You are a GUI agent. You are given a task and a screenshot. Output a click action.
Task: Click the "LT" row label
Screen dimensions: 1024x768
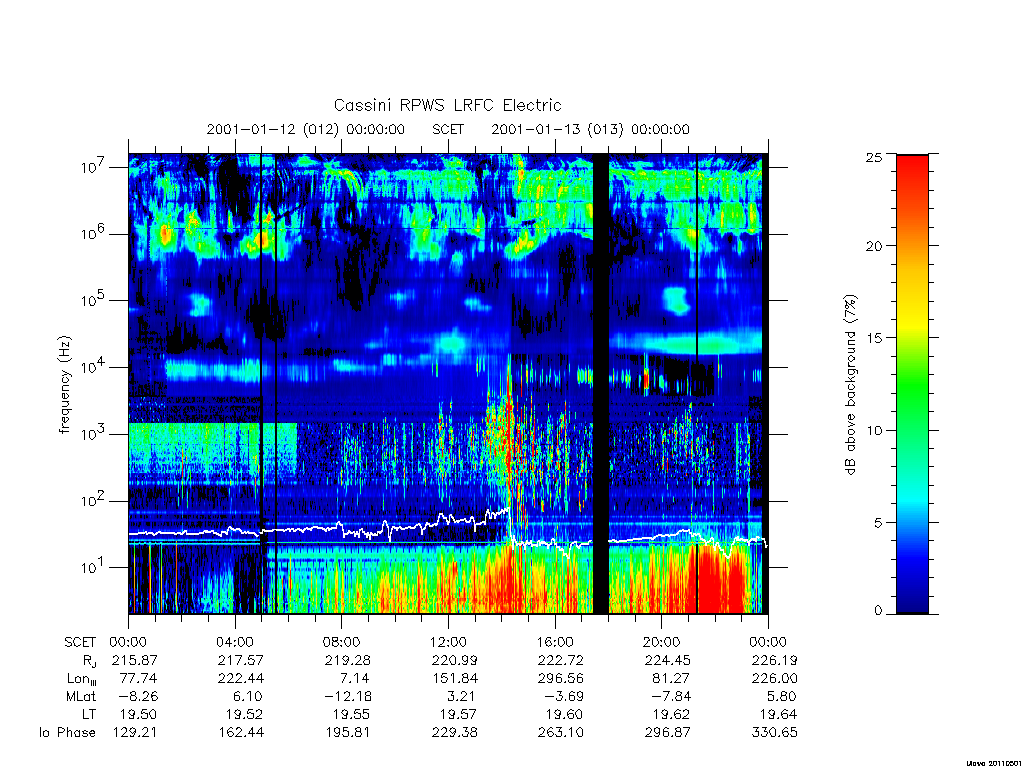coord(89,714)
